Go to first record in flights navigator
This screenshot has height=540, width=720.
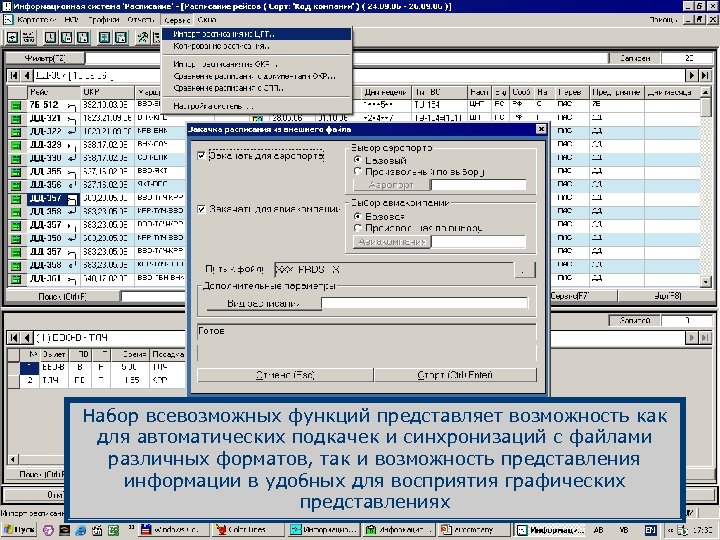point(14,75)
